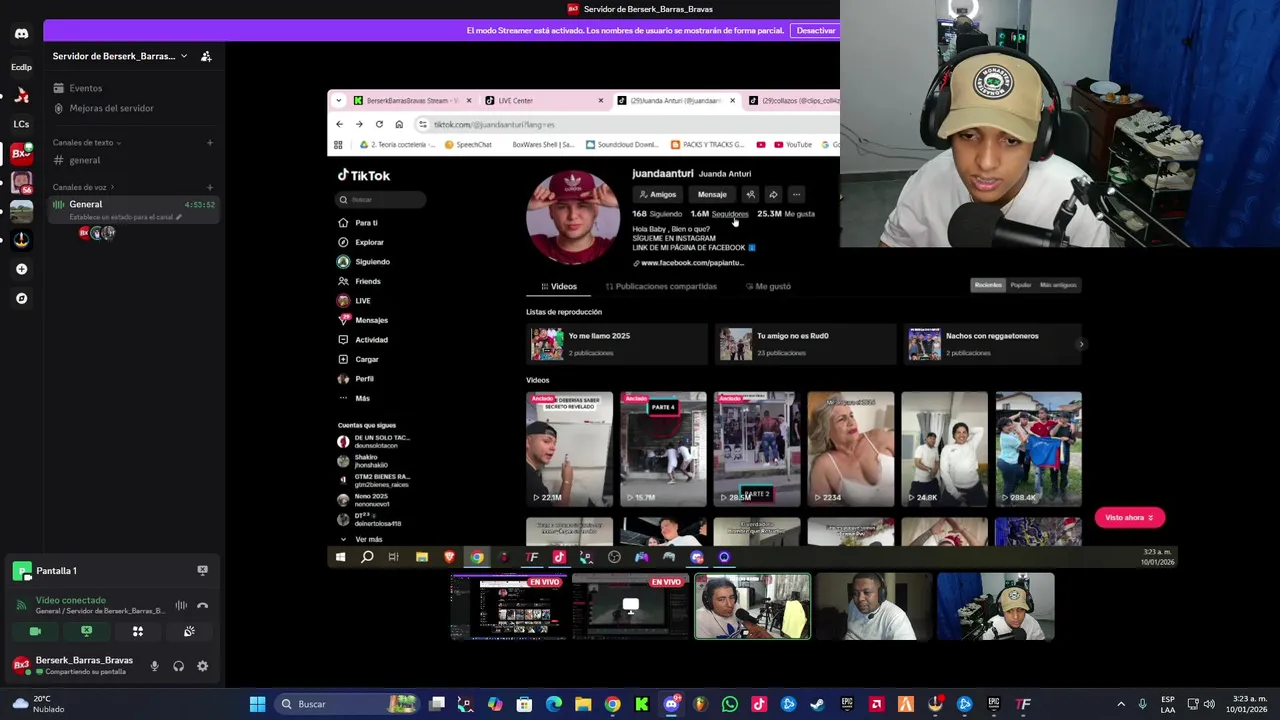Viewport: 1280px width, 720px height.
Task: Click the TikTok search field
Action: pyautogui.click(x=382, y=199)
